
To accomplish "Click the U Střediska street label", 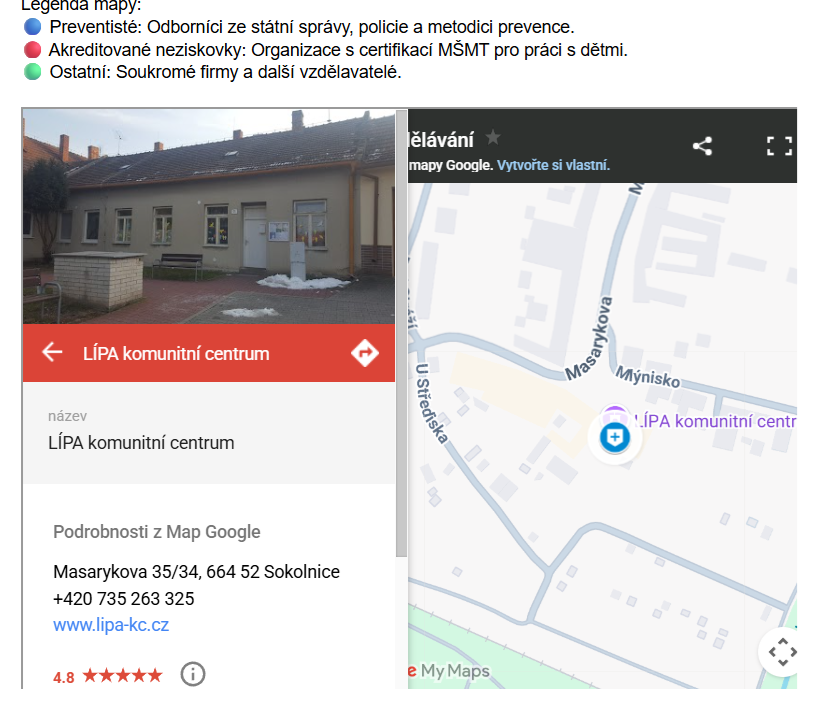I will 431,403.
